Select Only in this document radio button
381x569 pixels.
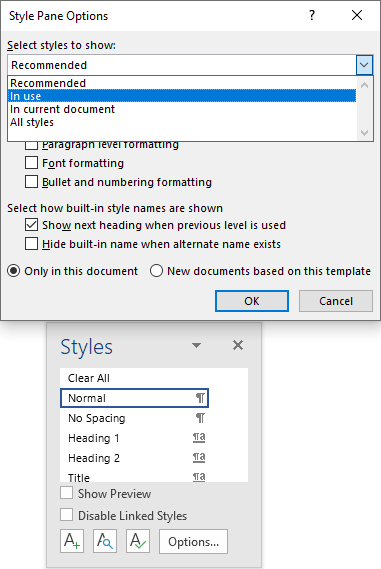point(14,271)
